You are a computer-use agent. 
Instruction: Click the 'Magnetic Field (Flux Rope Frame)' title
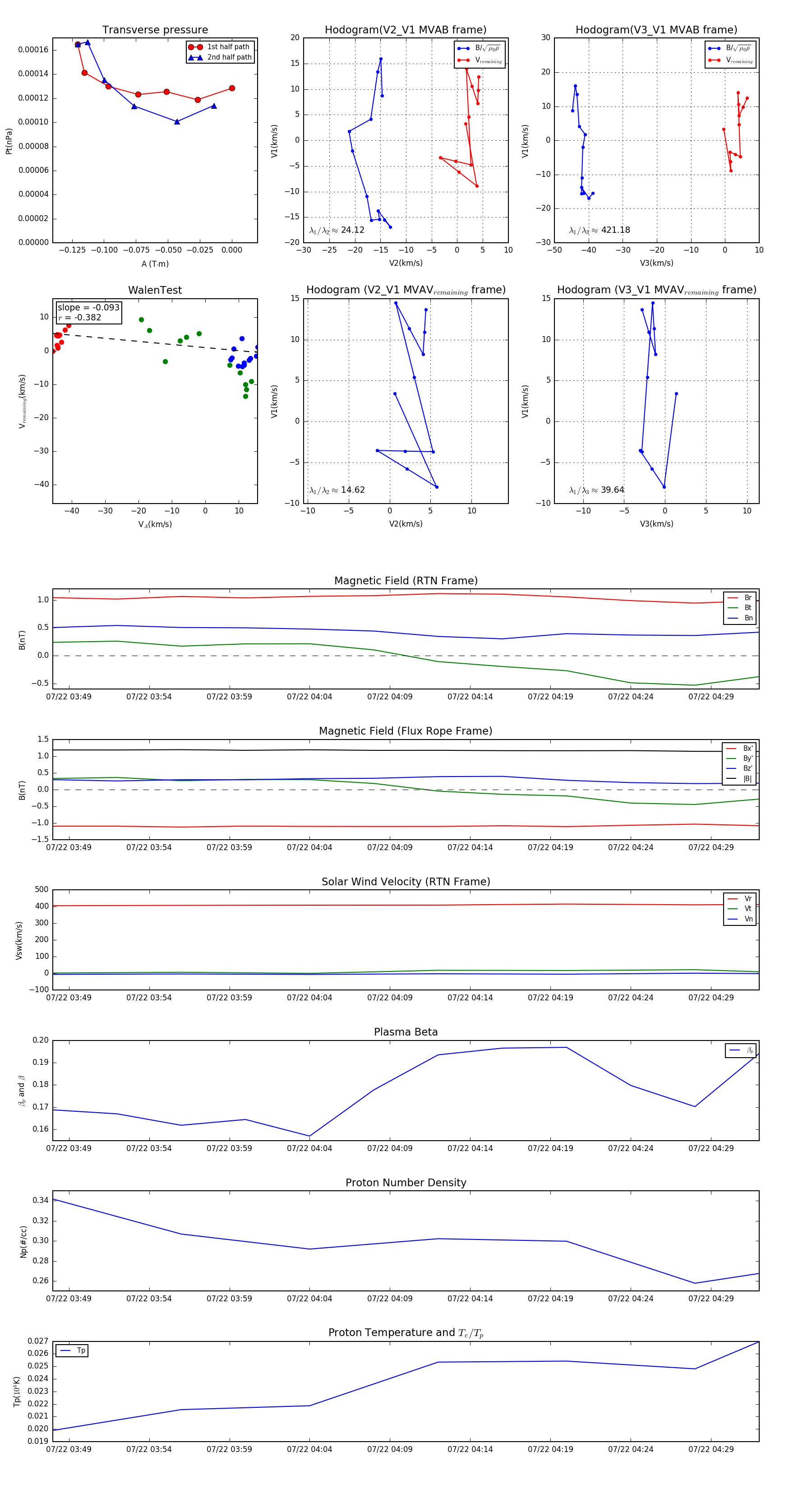406,731
